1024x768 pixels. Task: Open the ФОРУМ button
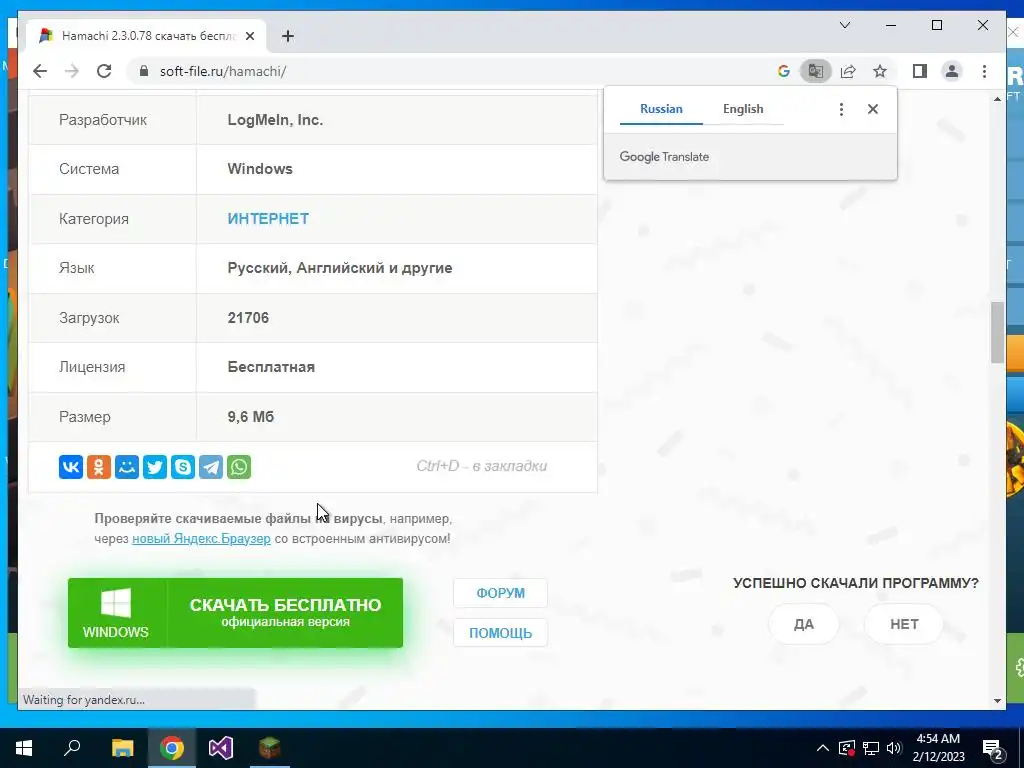pyautogui.click(x=500, y=593)
